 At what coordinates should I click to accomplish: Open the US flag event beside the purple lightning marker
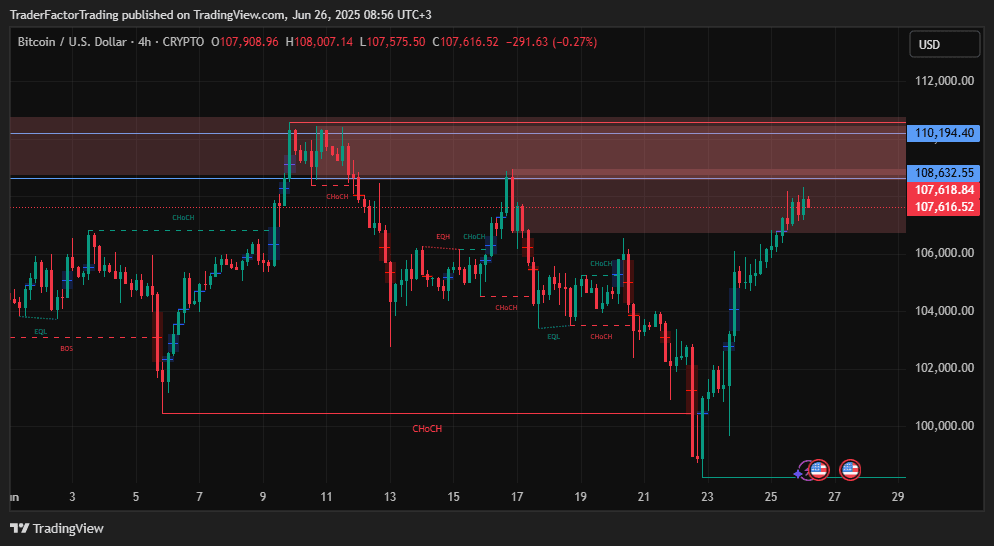(818, 470)
